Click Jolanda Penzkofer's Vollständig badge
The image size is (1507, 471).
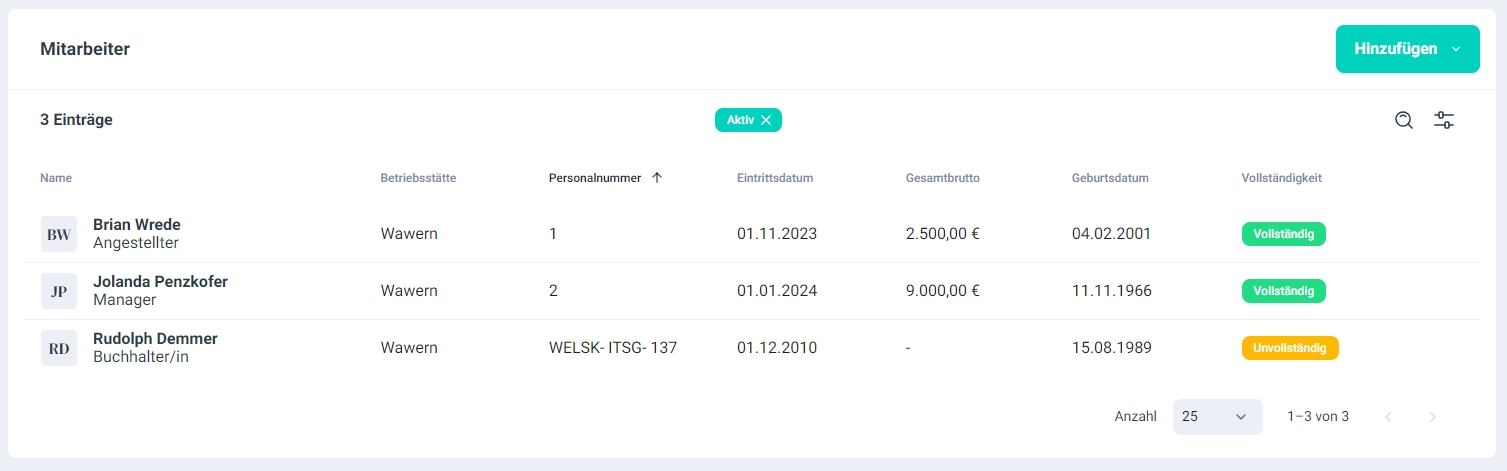1283,291
